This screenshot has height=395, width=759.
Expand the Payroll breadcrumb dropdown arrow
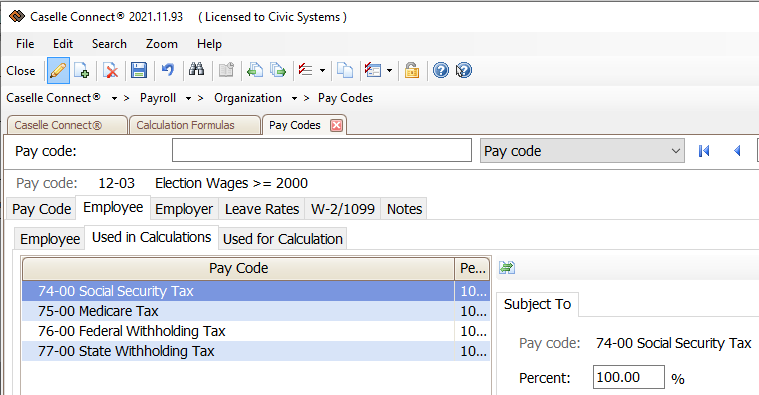click(x=188, y=98)
